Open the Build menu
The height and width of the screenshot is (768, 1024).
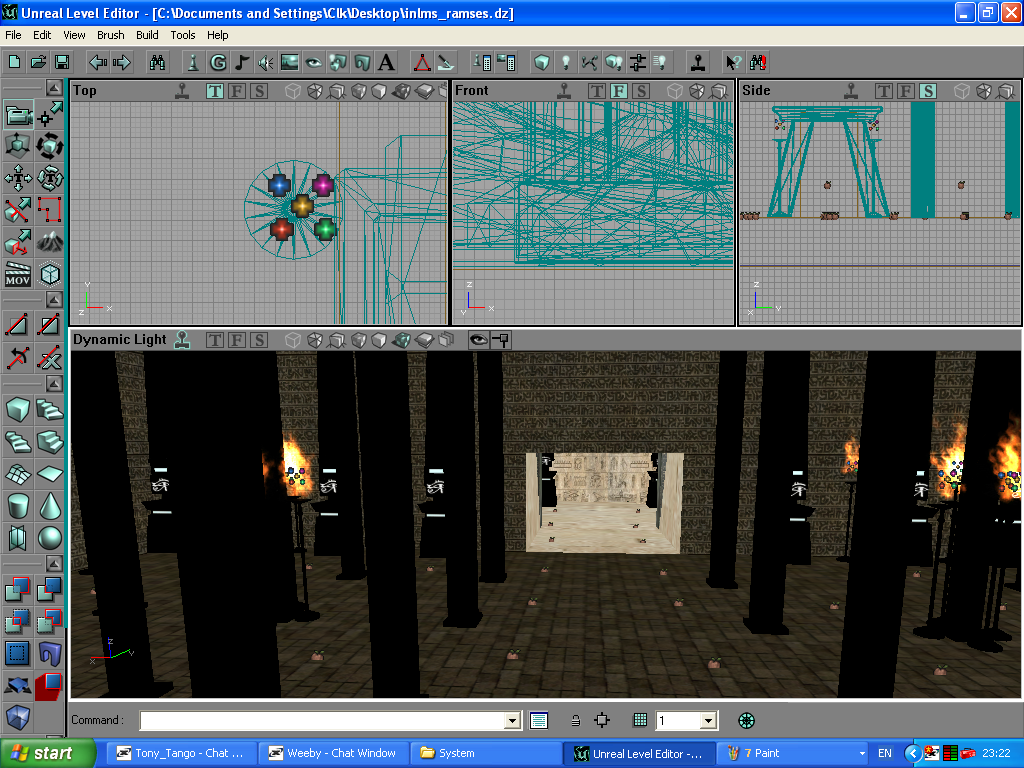click(x=147, y=35)
